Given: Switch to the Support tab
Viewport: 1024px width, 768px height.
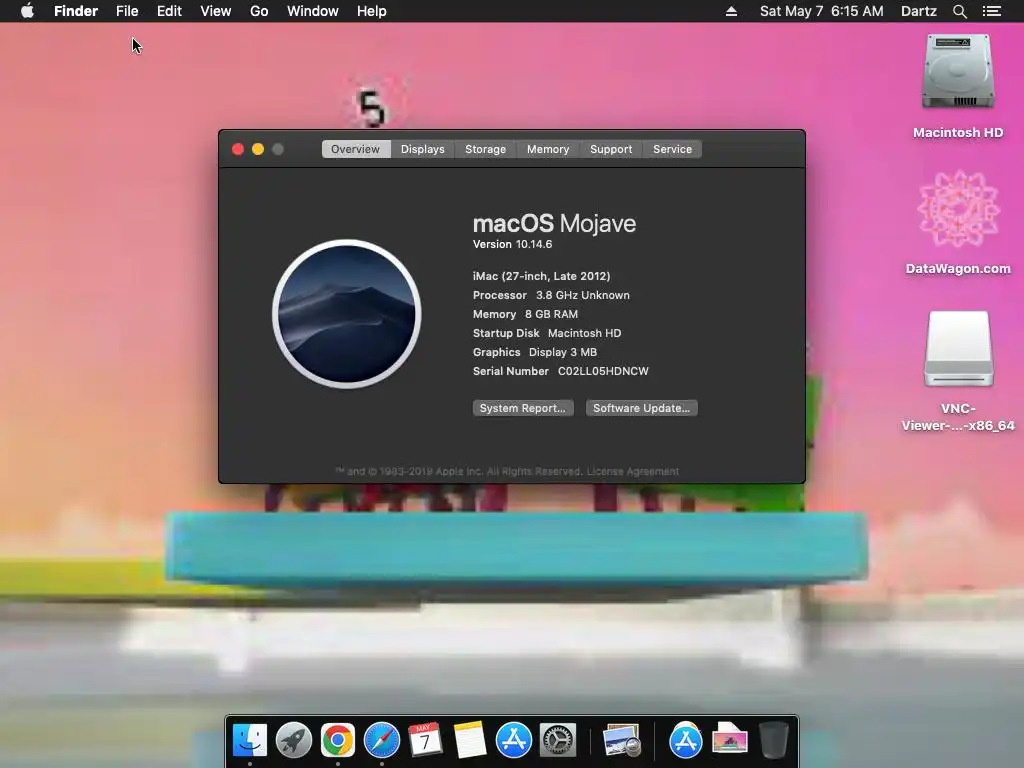Looking at the screenshot, I should point(611,149).
